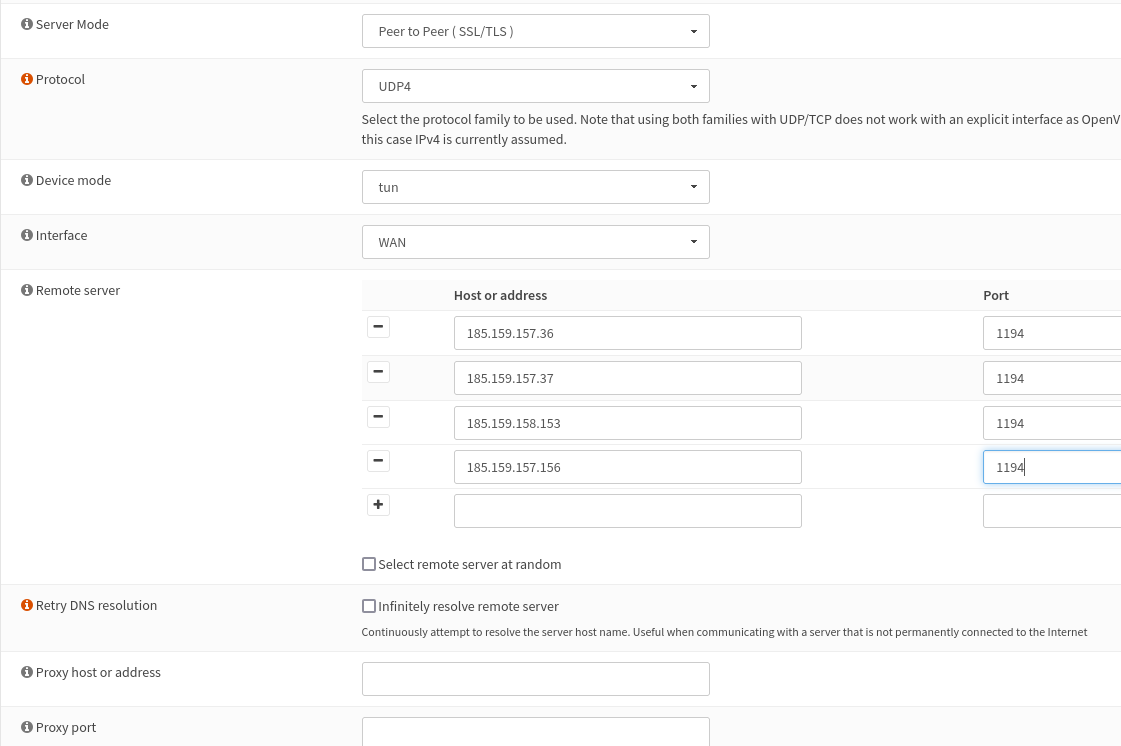Click the Device mode info icon
This screenshot has width=1121, height=746.
tap(27, 180)
